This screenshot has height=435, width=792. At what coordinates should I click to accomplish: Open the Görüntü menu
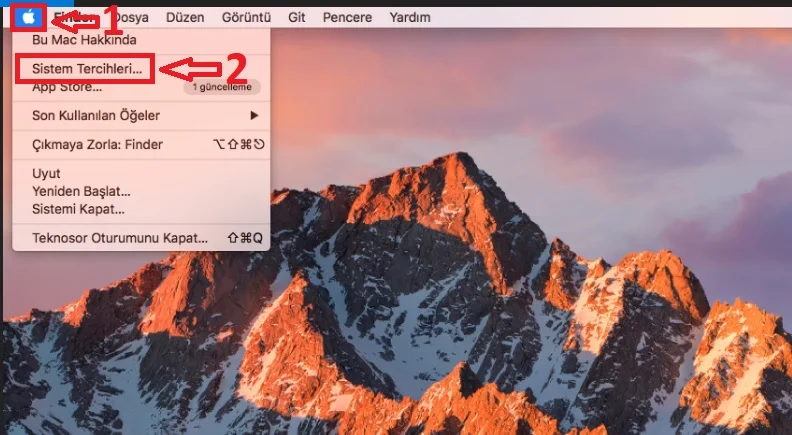[245, 18]
